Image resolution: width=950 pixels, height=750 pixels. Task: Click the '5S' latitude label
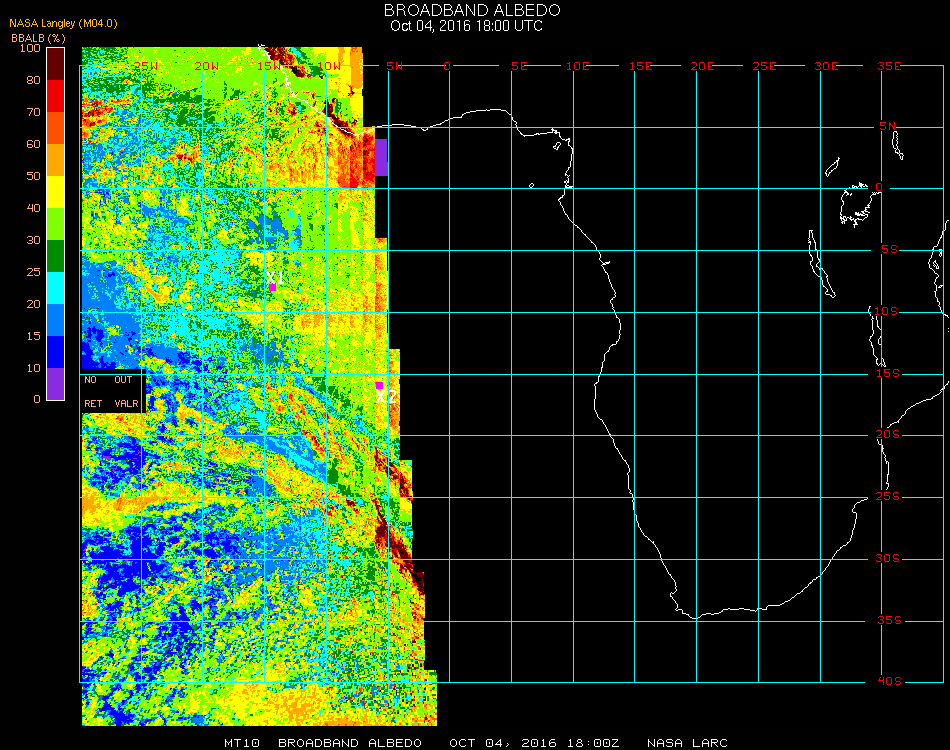click(x=889, y=250)
